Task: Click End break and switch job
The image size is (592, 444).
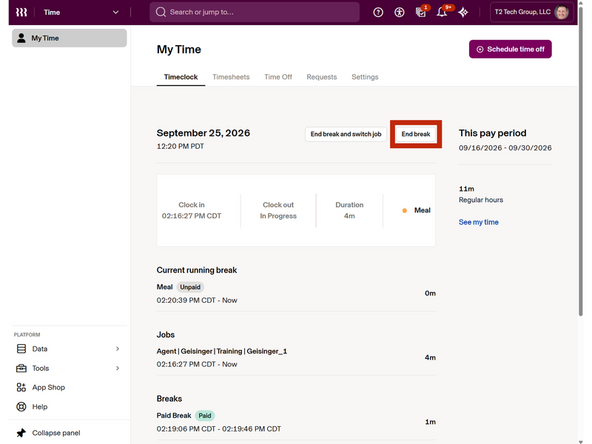Action: (346, 134)
